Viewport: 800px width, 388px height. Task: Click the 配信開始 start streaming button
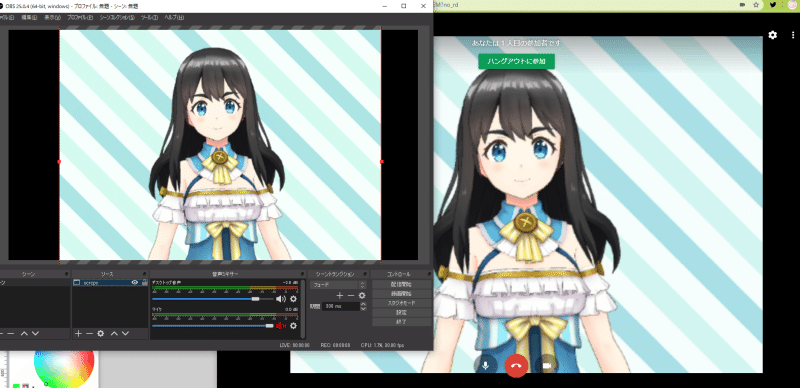click(402, 284)
